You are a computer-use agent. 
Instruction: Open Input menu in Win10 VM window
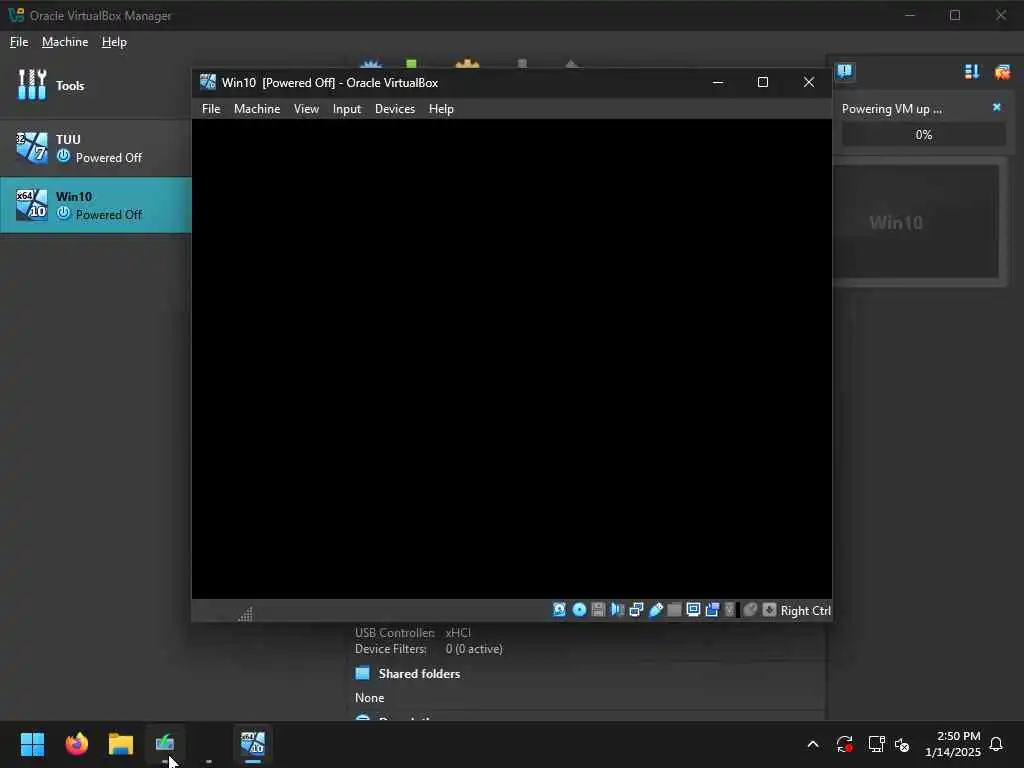pyautogui.click(x=347, y=109)
